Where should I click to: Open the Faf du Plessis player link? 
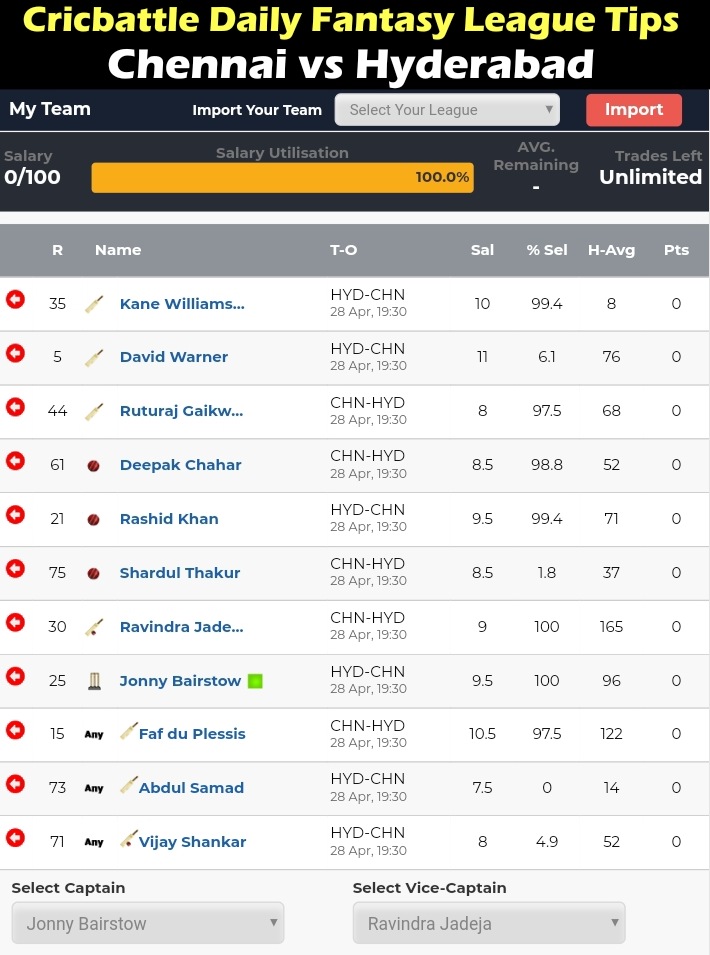[x=192, y=734]
